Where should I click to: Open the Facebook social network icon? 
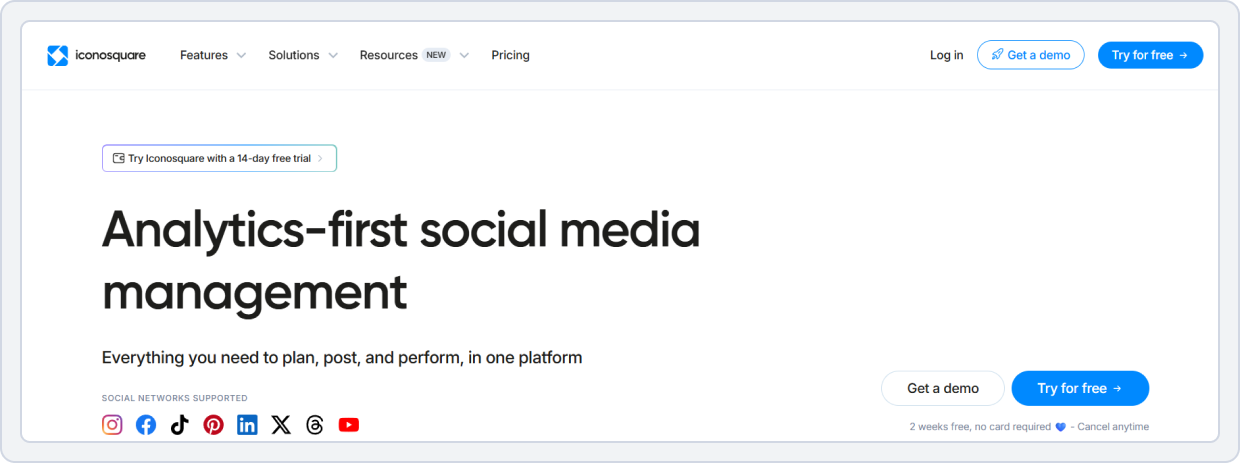coord(146,425)
